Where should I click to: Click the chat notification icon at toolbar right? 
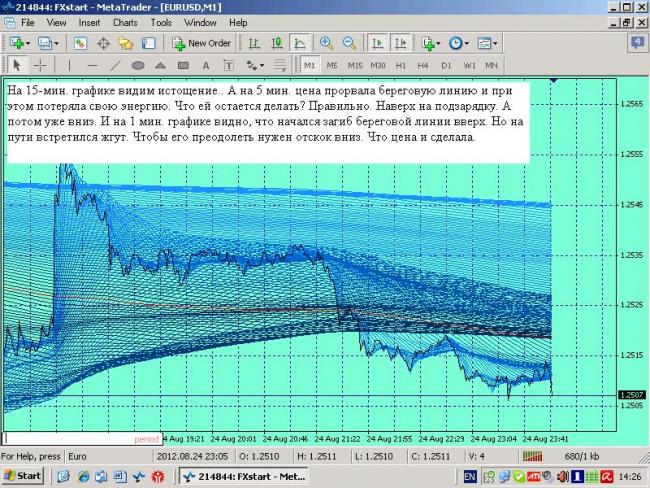click(x=638, y=42)
